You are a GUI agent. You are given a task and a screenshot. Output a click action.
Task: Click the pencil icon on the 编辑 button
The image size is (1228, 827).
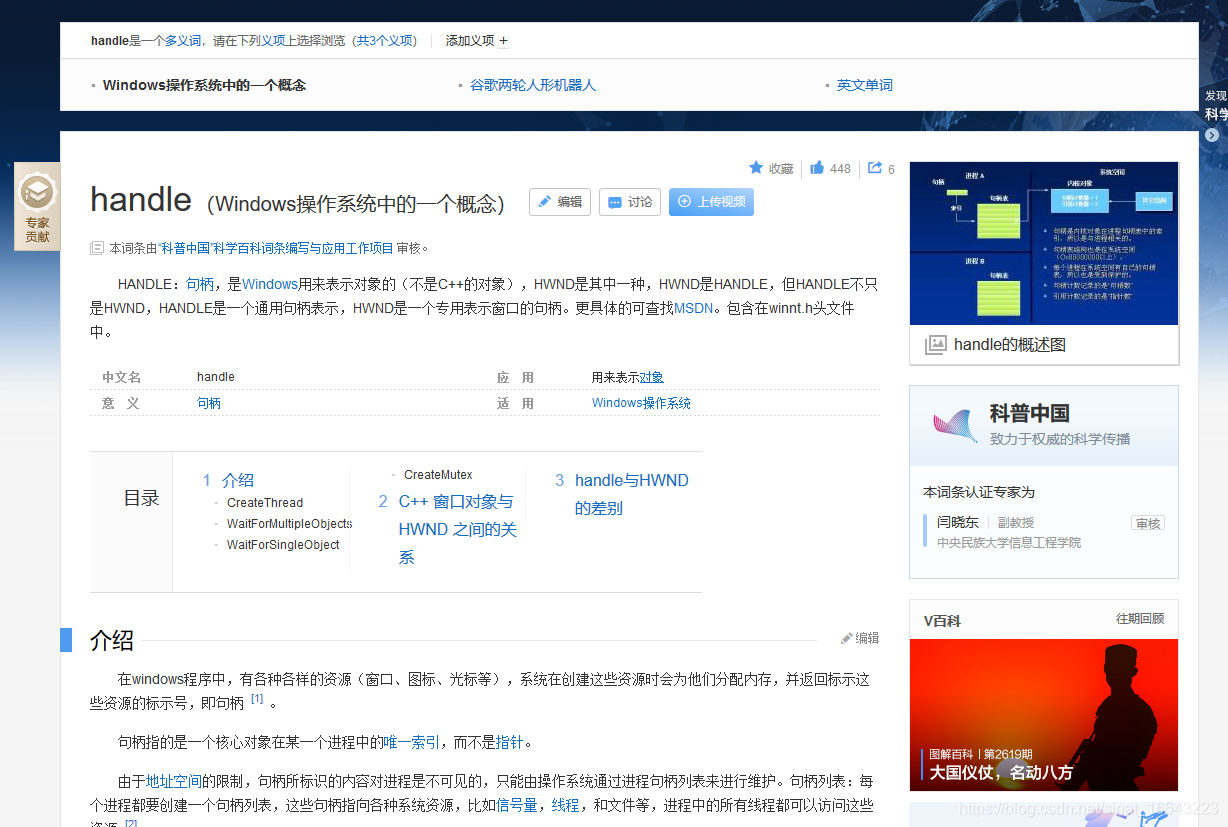tap(545, 201)
